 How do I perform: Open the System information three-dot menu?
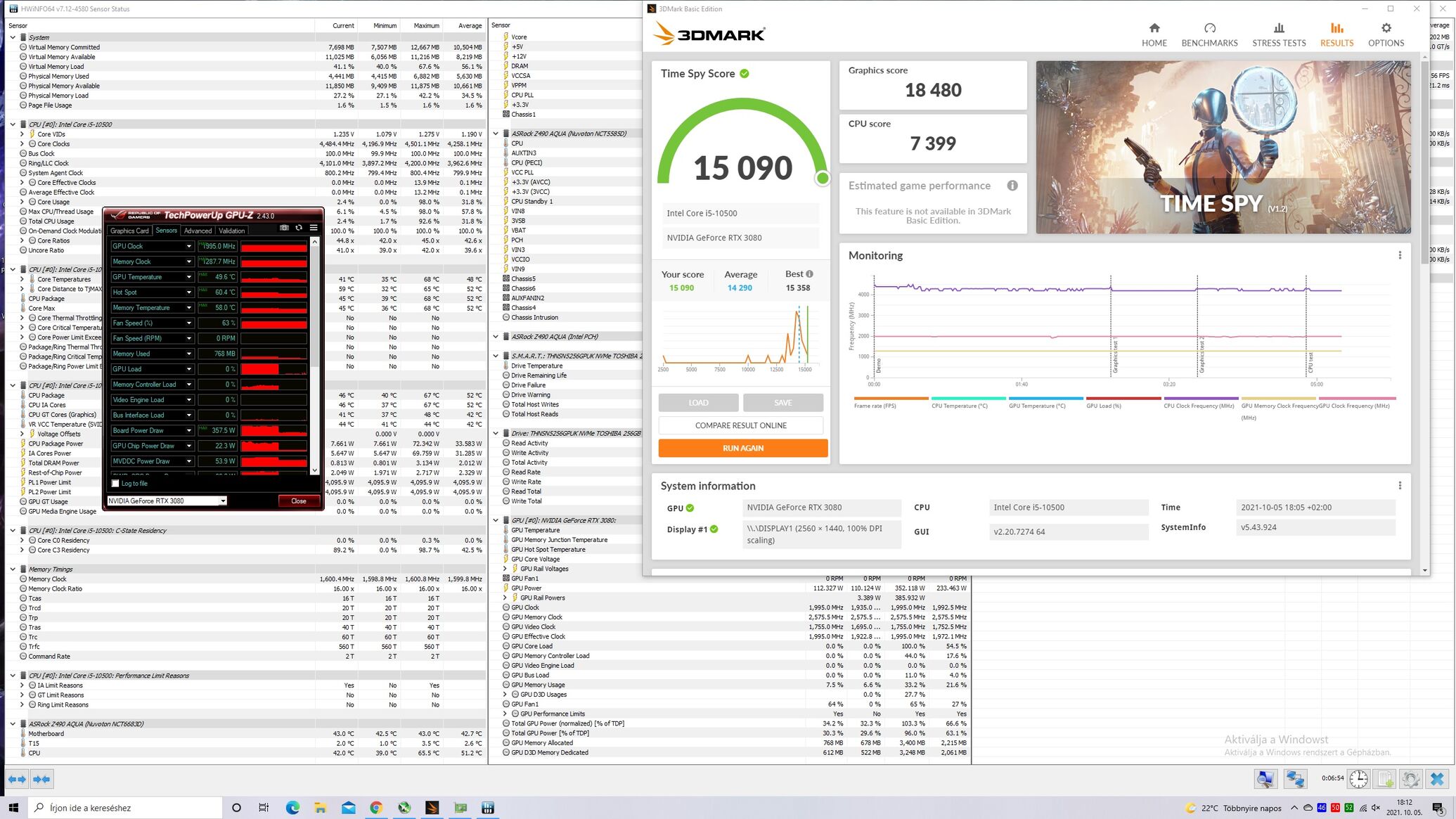1400,486
